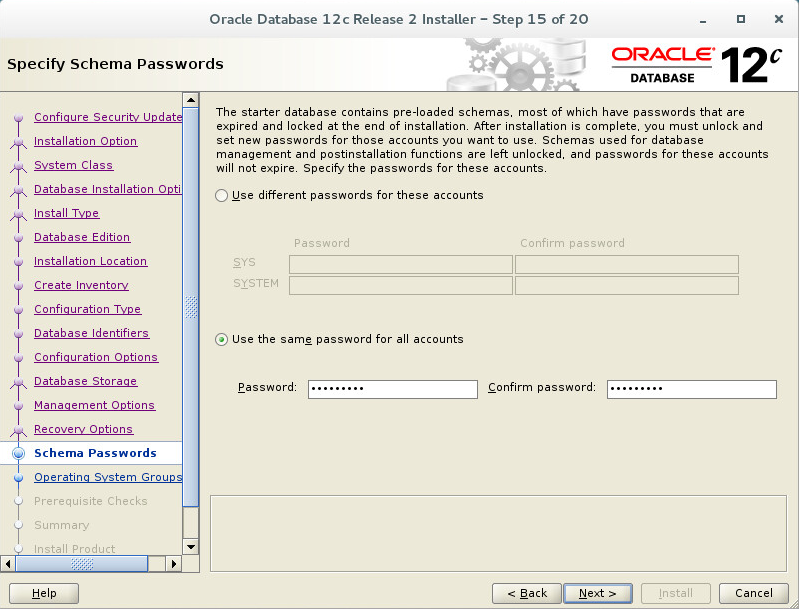Jump to System Class step
799x609 pixels.
coord(73,165)
